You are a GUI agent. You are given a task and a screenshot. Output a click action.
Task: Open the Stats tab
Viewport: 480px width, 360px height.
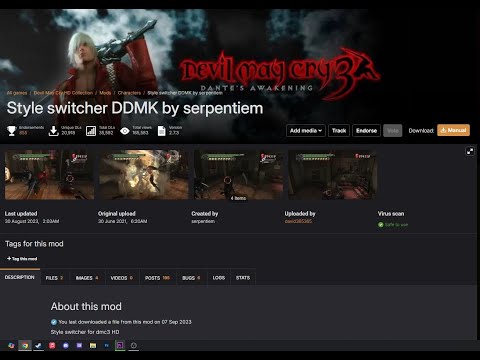[243, 278]
